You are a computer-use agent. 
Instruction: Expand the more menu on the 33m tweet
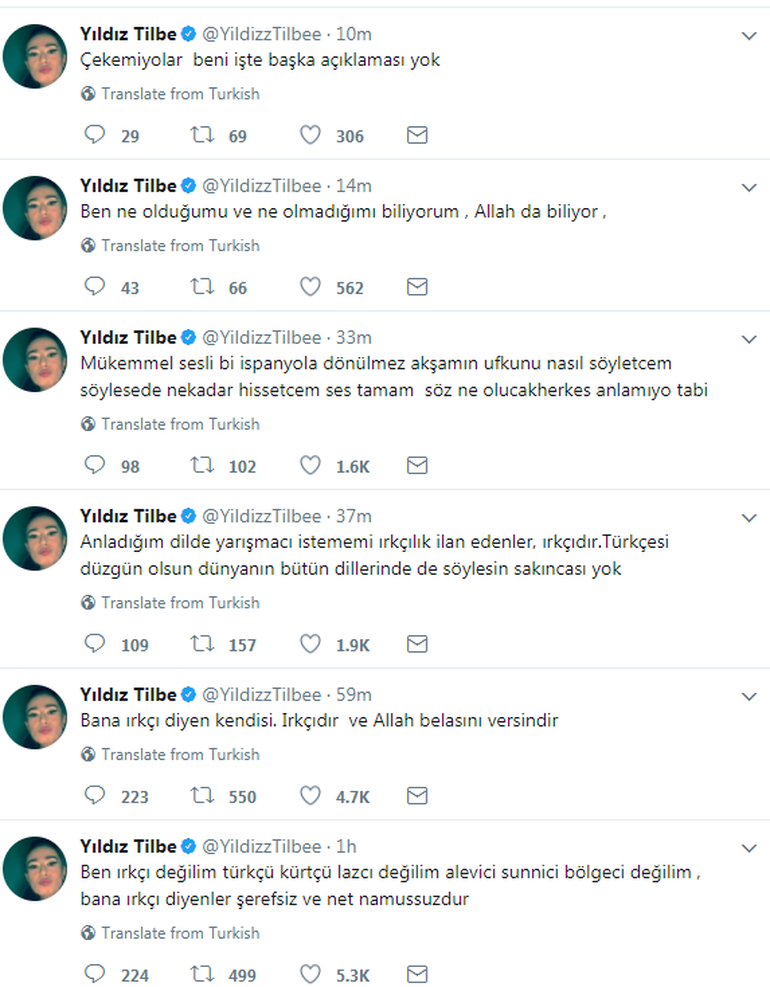click(x=748, y=339)
